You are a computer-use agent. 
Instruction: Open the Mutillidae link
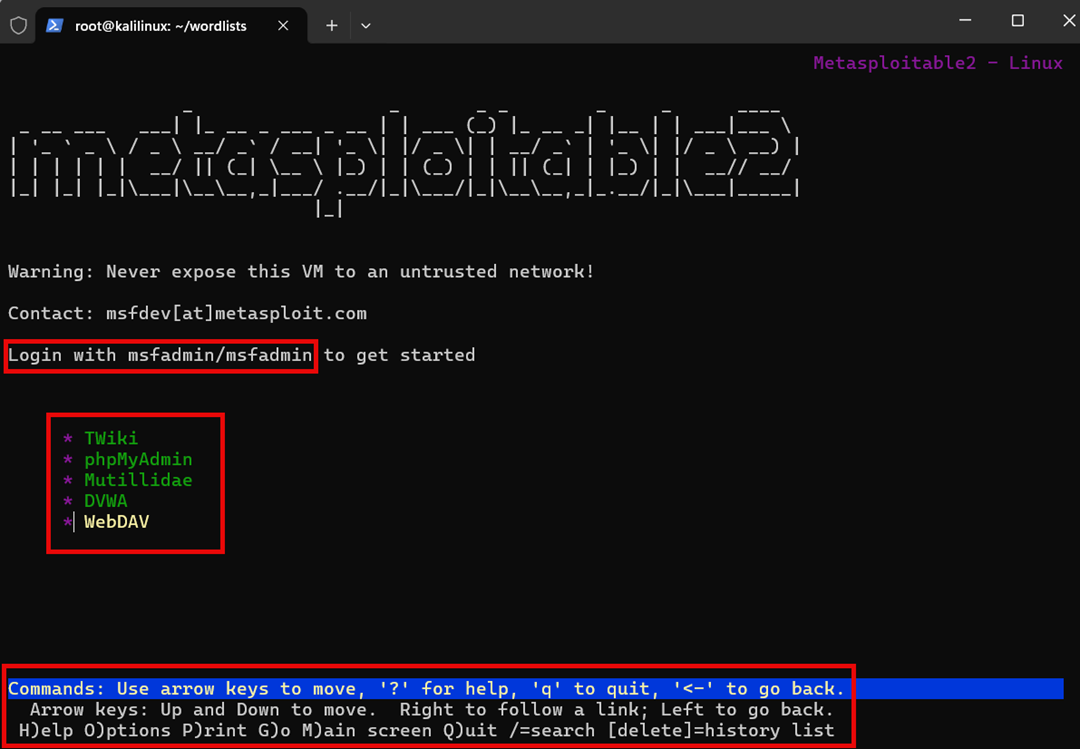[138, 480]
